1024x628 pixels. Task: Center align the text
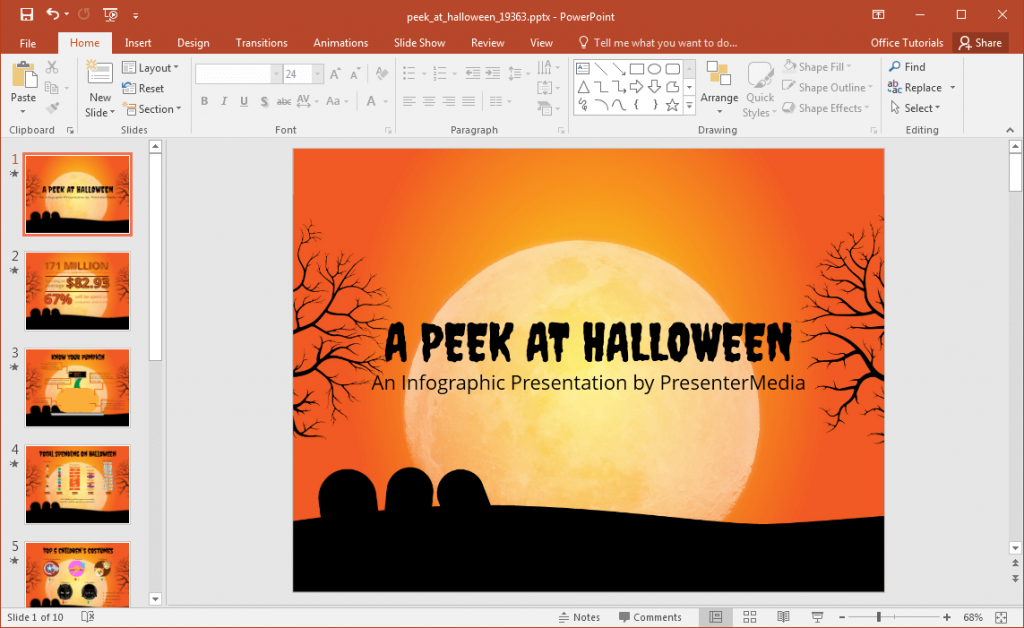point(428,100)
